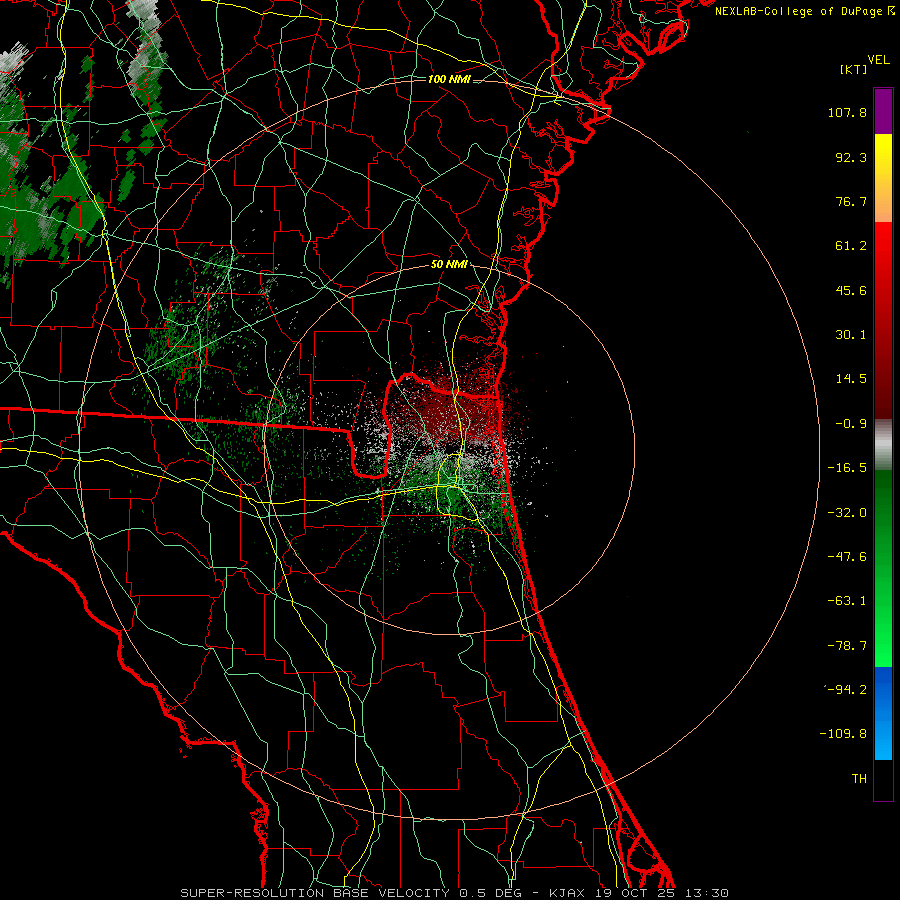Pick the red segment of the color bar

[883, 320]
